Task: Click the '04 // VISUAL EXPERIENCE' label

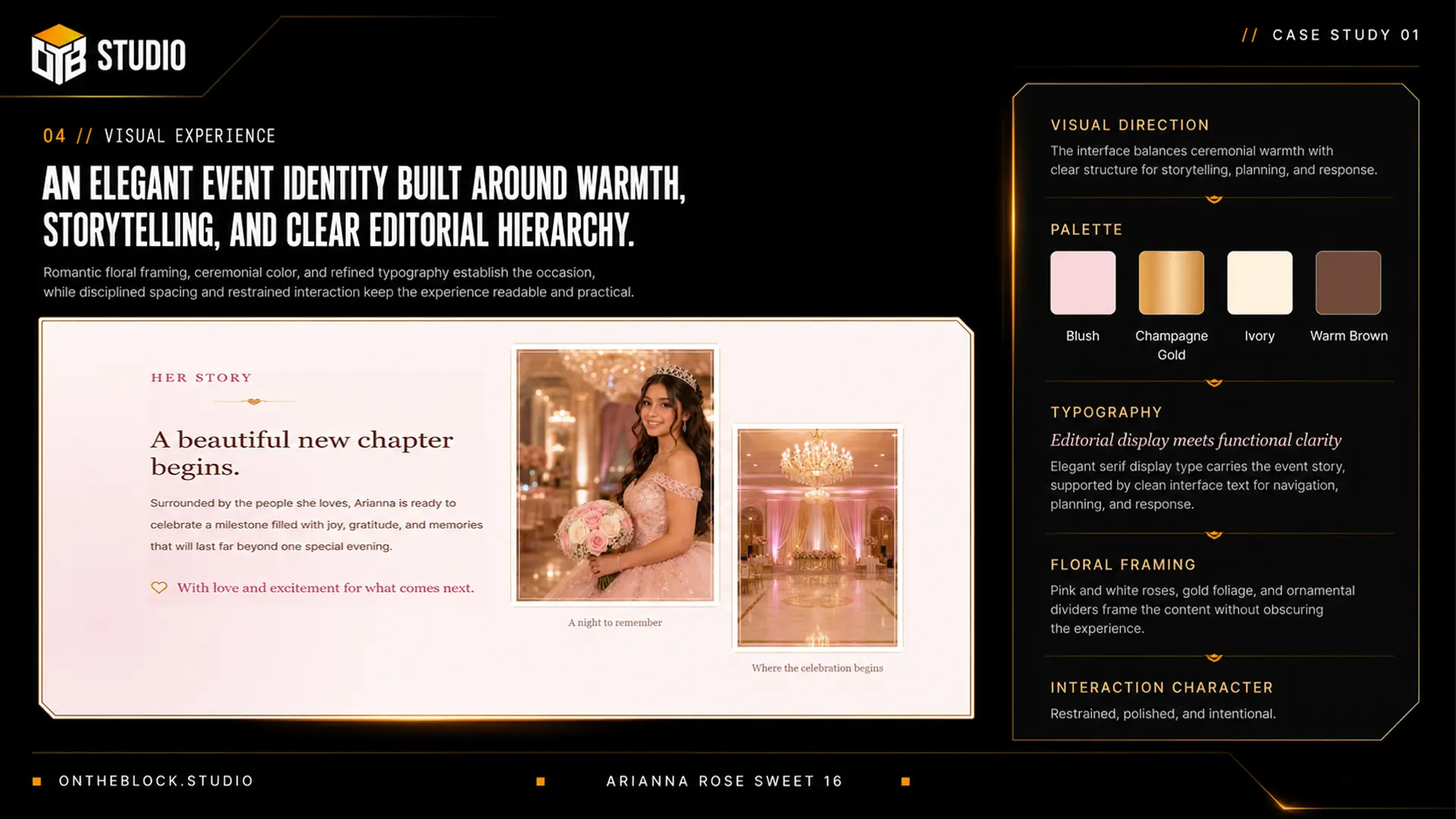Action: [159, 136]
